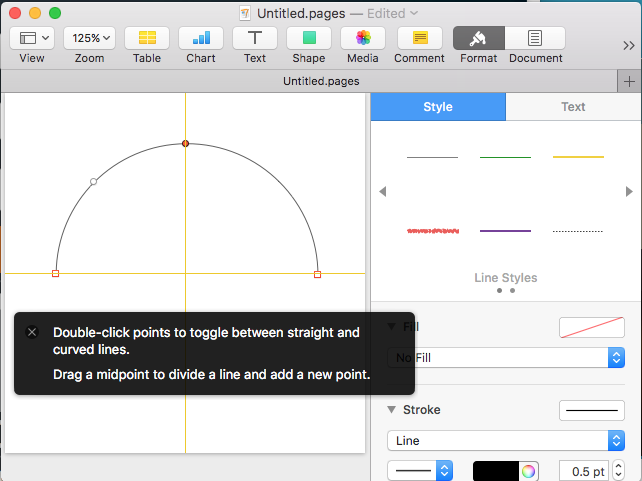Add a Text box

(x=255, y=38)
